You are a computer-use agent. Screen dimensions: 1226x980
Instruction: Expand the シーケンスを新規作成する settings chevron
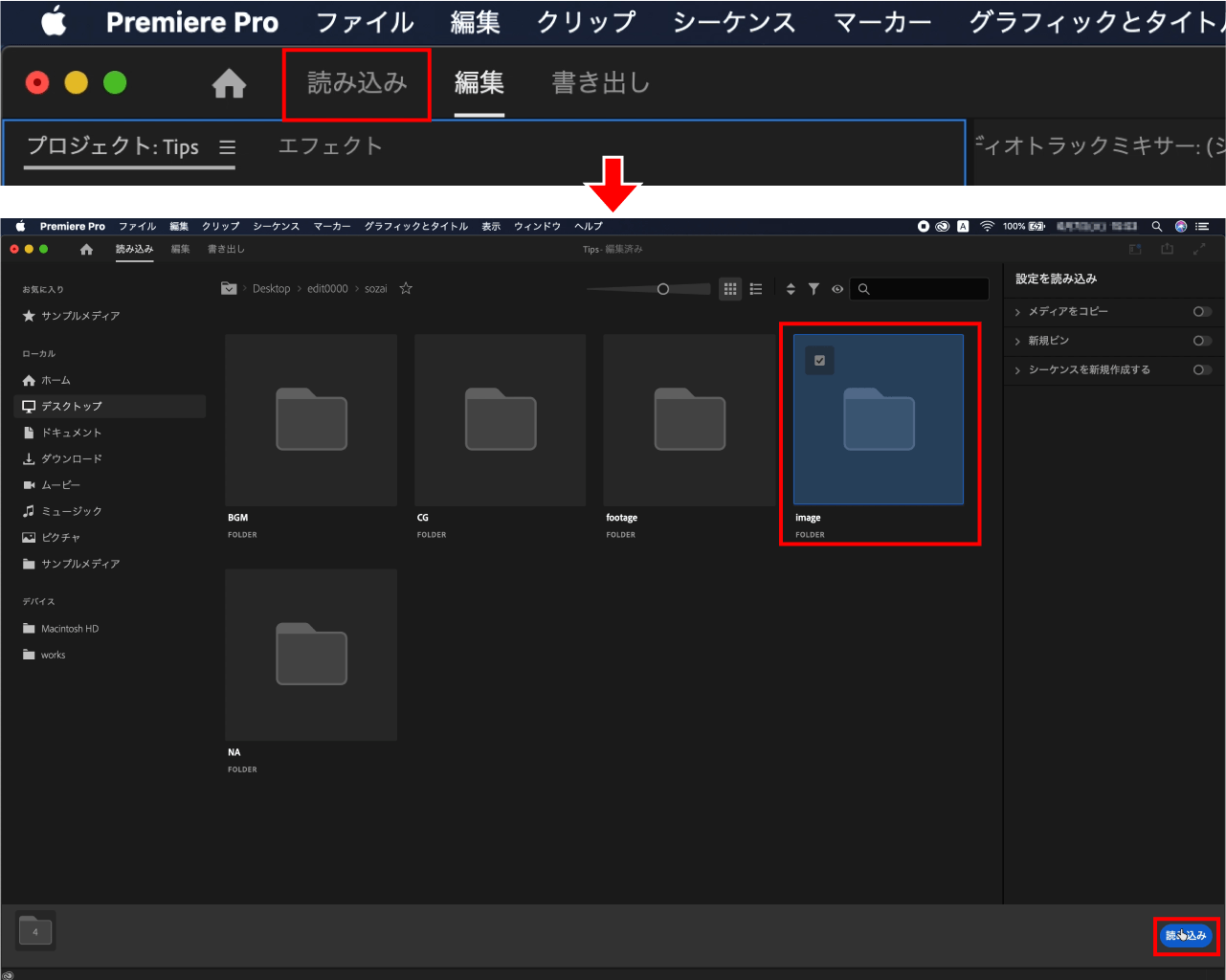1017,370
